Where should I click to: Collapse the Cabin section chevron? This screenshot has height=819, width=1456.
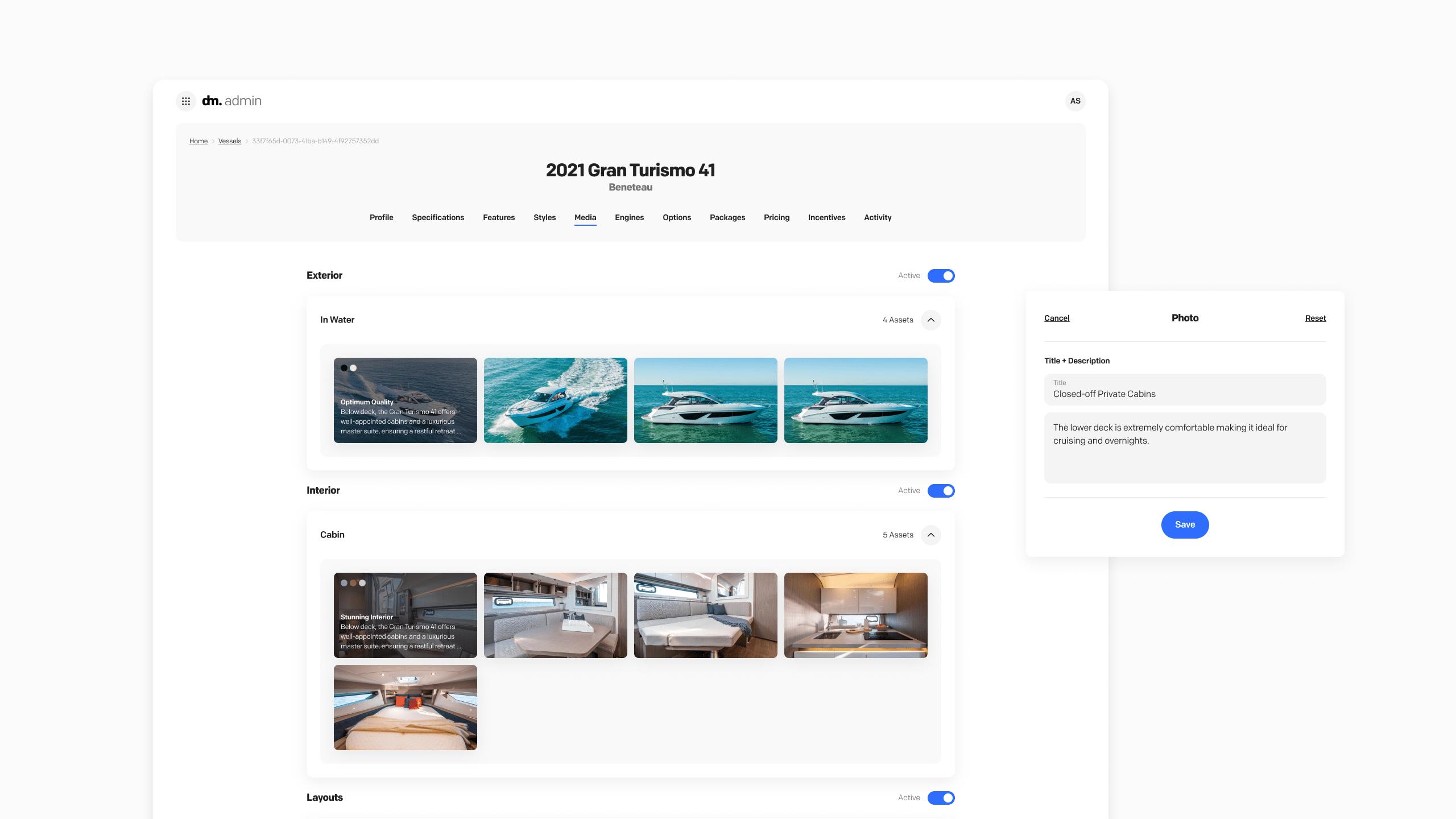tap(930, 535)
